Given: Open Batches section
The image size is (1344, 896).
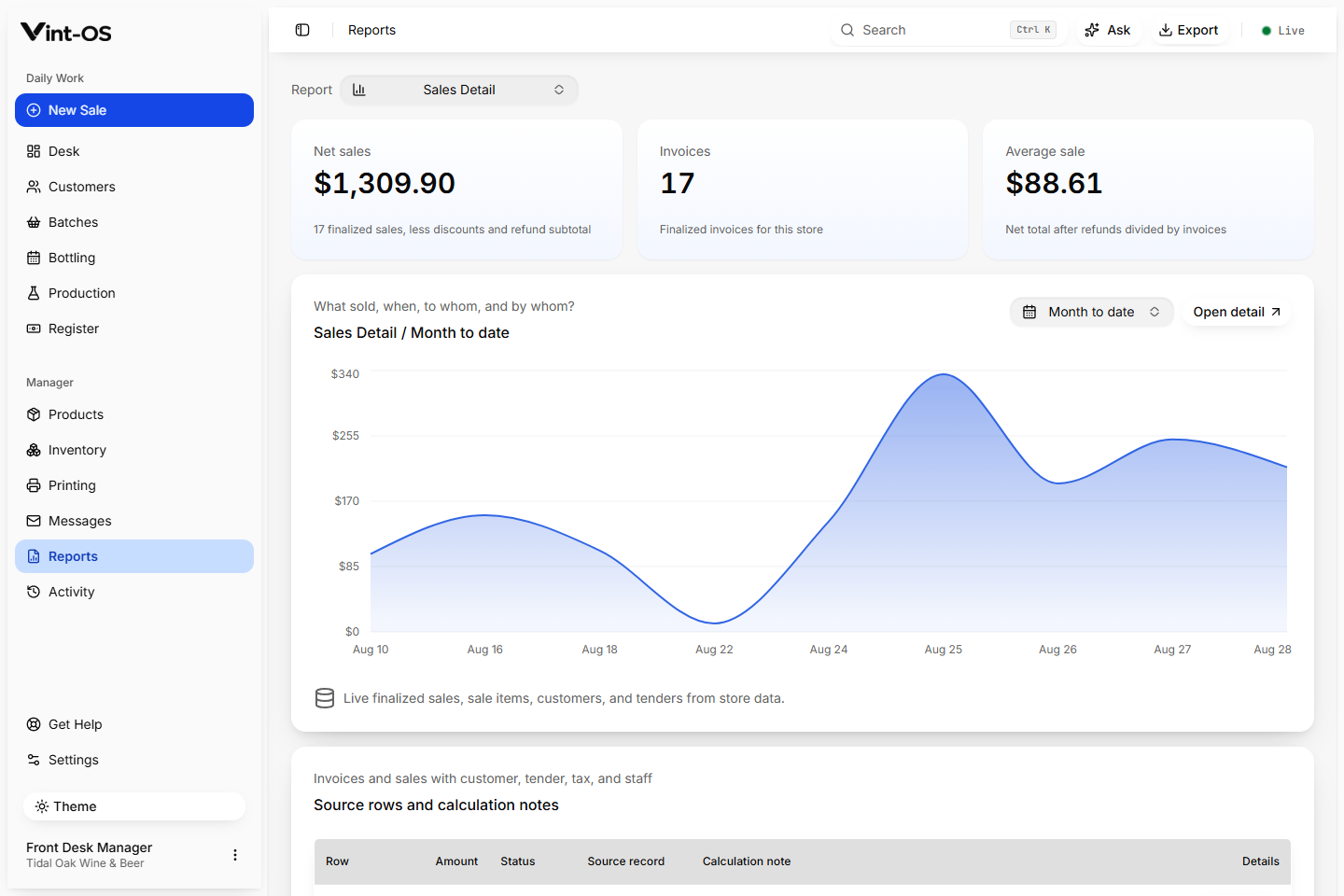Looking at the screenshot, I should pyautogui.click(x=134, y=222).
